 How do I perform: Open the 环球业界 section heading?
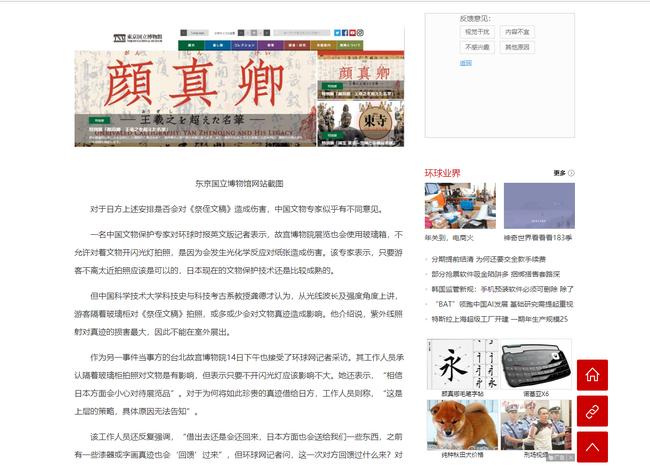[x=442, y=173]
